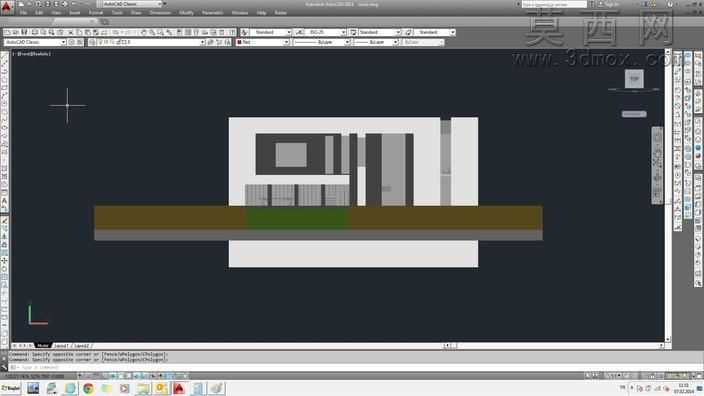The width and height of the screenshot is (704, 396).
Task: Open the Modify menu
Action: coord(186,13)
